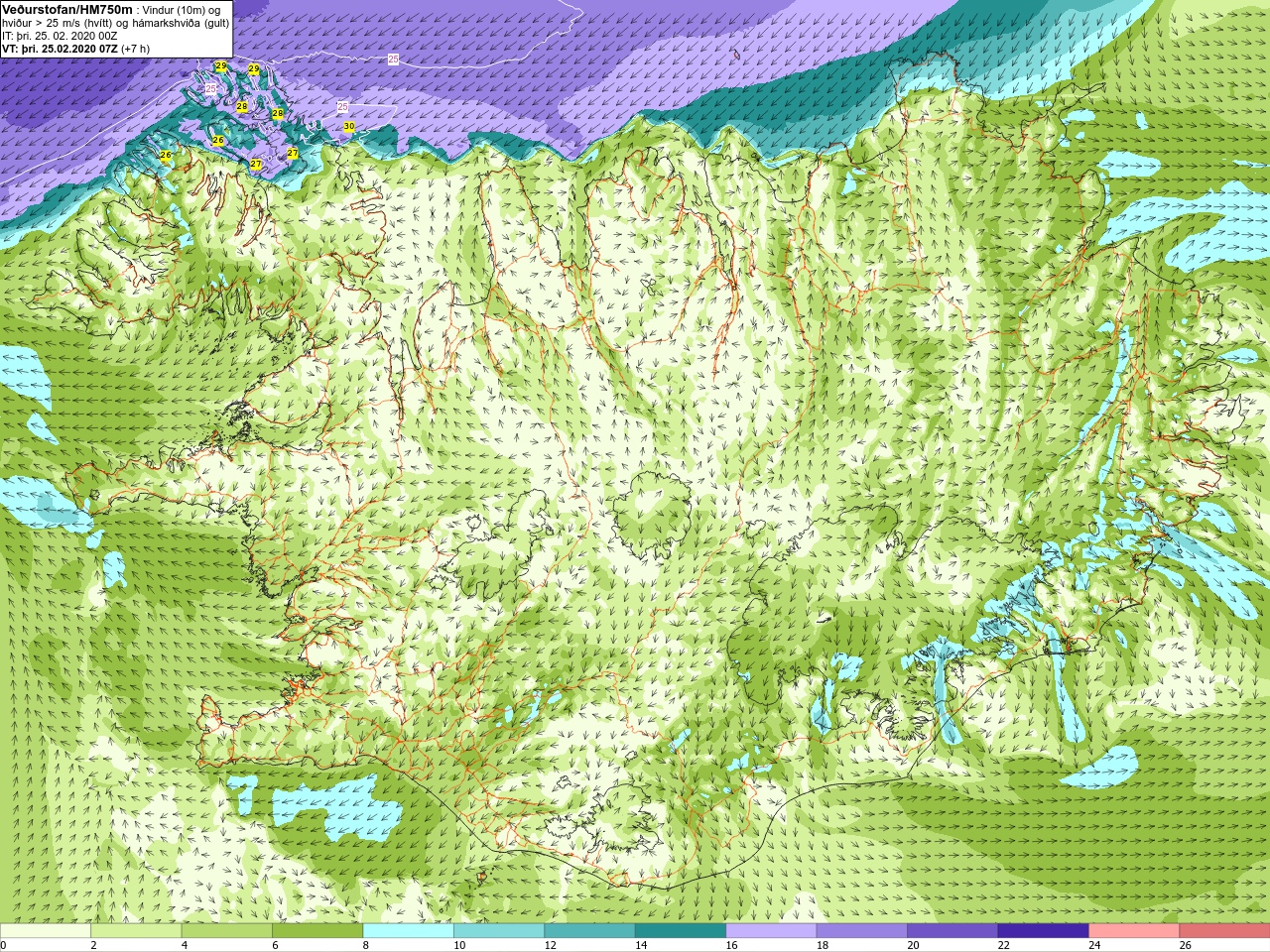Pick the 18–20 m/s purple legend swatch
Image resolution: width=1270 pixels, height=952 pixels.
pyautogui.click(x=862, y=931)
